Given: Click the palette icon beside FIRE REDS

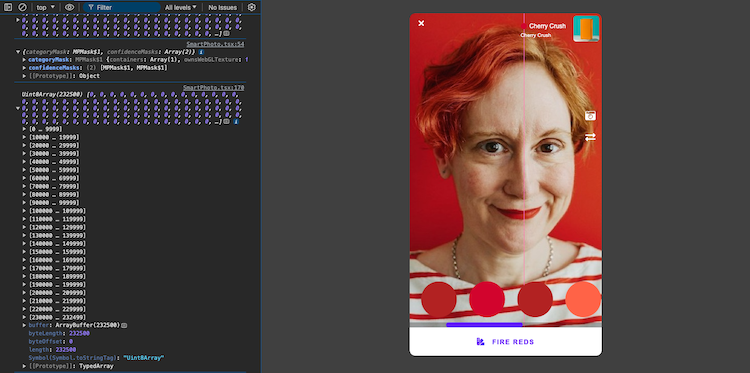Looking at the screenshot, I should (x=480, y=341).
